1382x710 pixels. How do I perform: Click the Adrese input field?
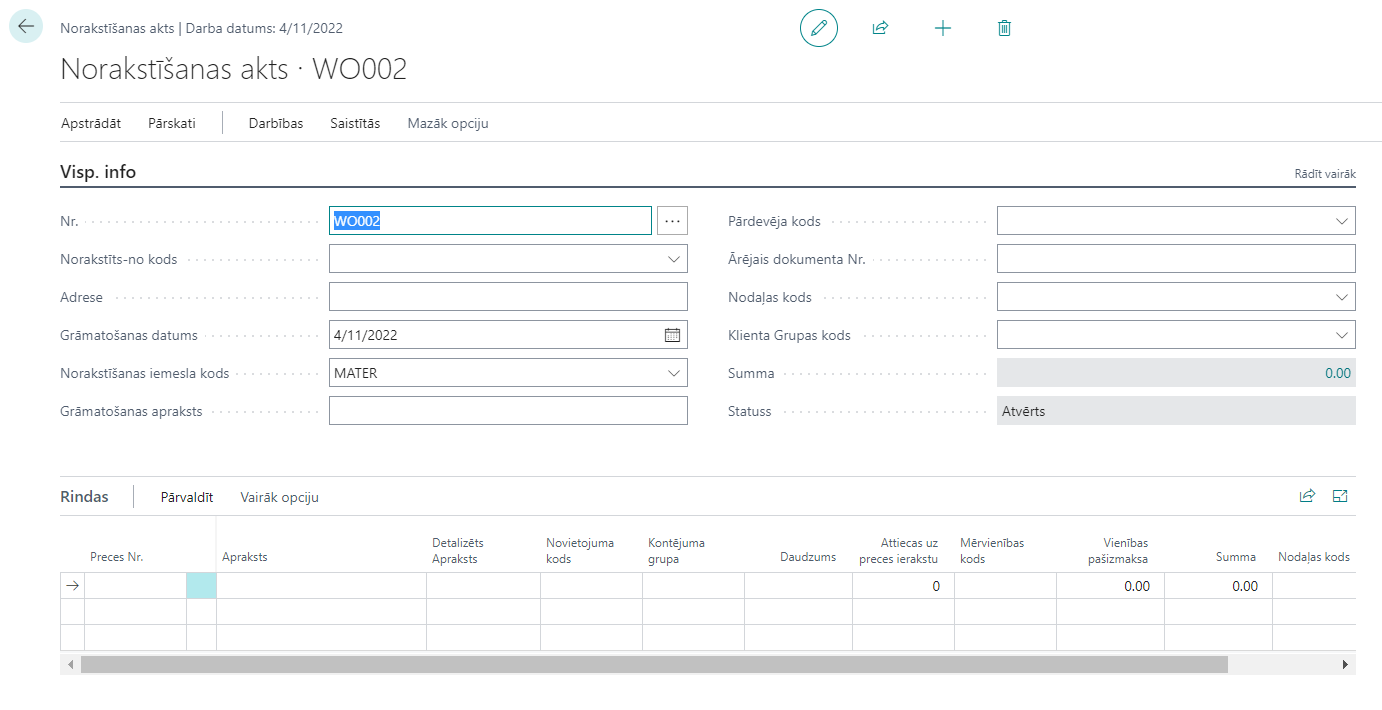coord(508,297)
